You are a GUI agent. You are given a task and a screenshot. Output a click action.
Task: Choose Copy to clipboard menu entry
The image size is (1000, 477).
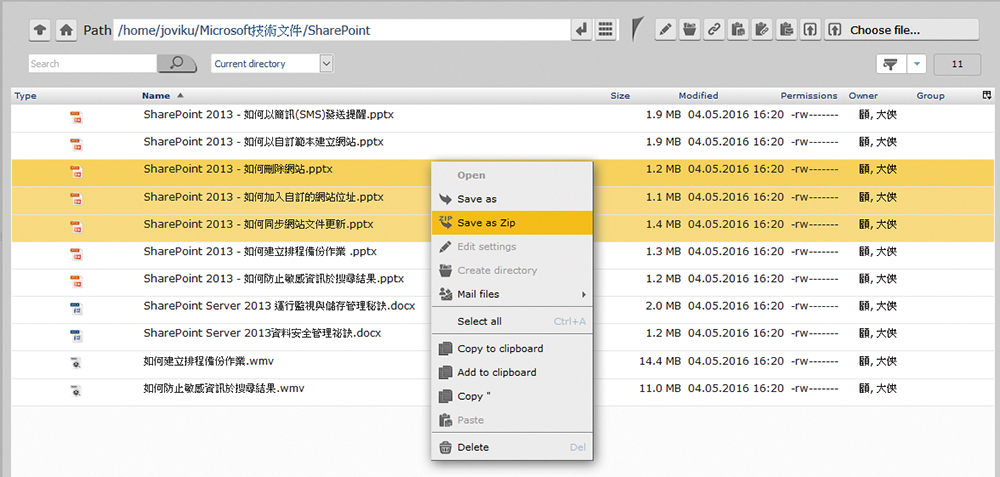point(512,349)
